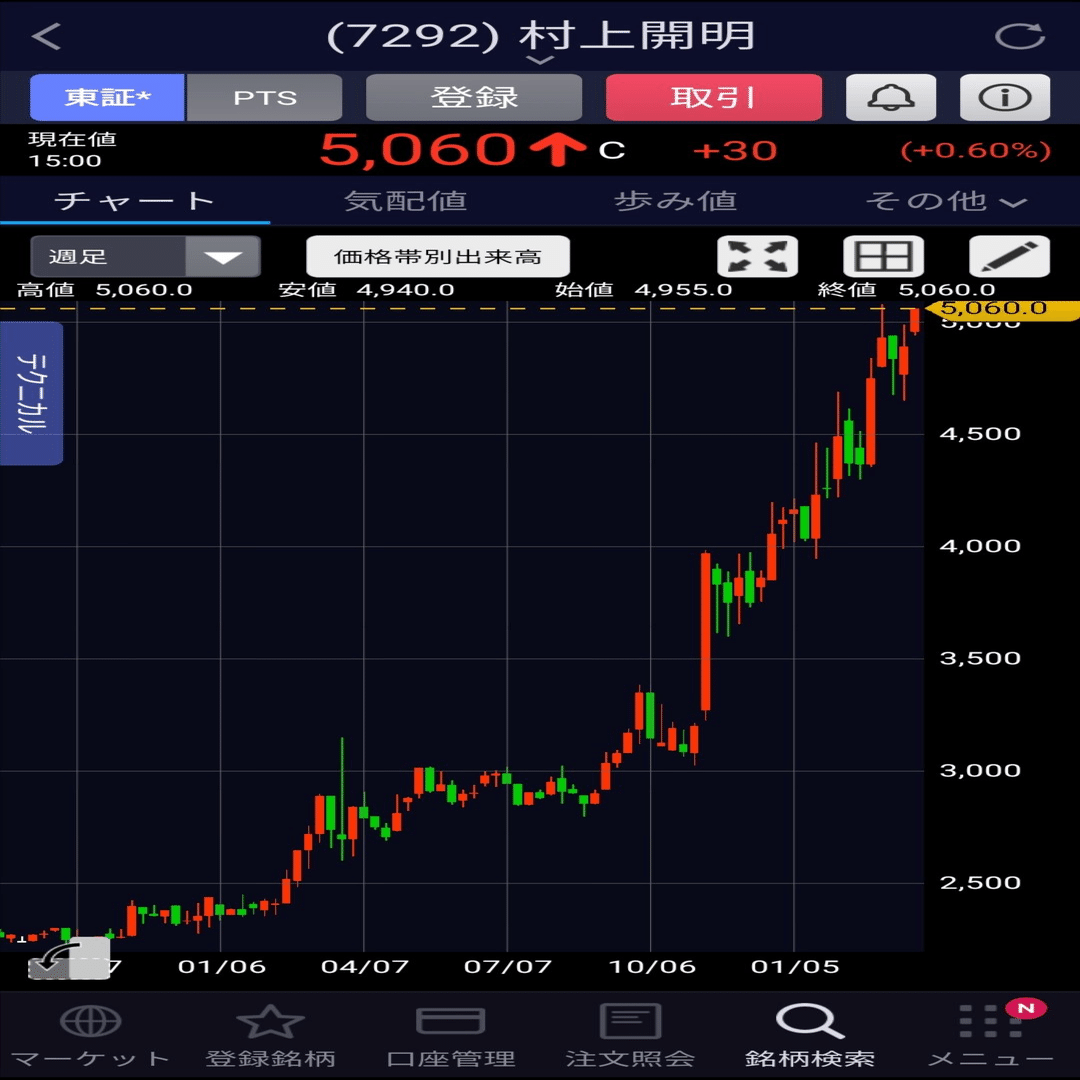Expand chart to fullscreen

tap(758, 256)
